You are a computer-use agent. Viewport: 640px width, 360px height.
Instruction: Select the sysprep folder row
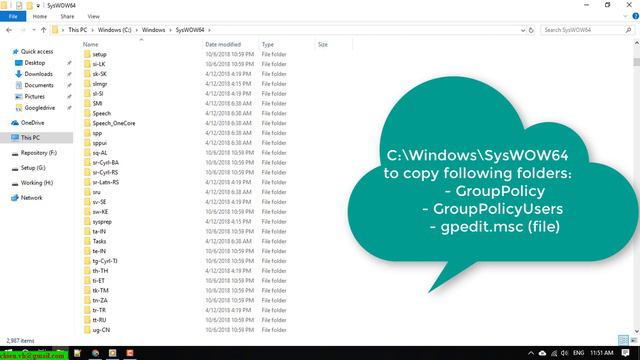(186, 222)
